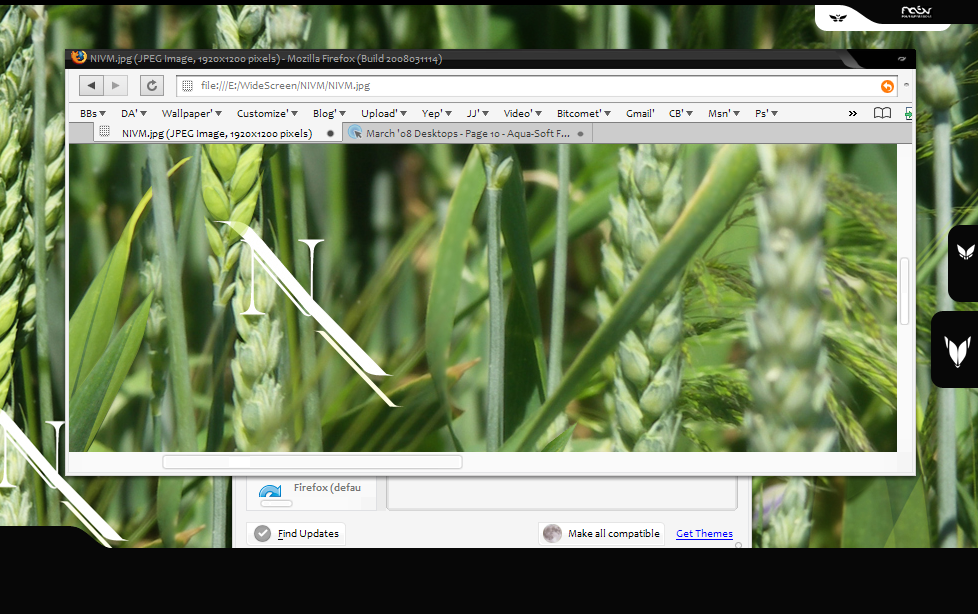978x614 pixels.
Task: Click the small dot button right of address bar
Action: tap(906, 85)
